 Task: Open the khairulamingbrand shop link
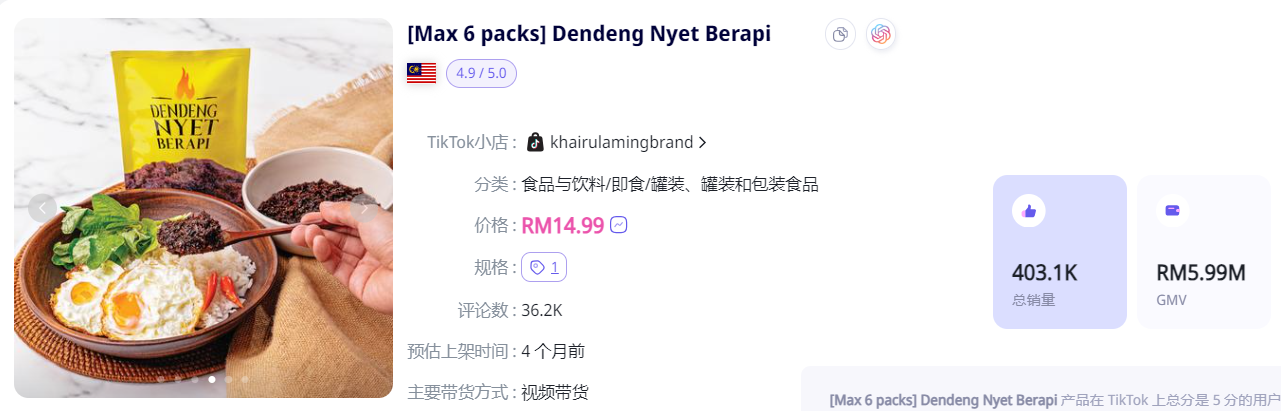621,143
